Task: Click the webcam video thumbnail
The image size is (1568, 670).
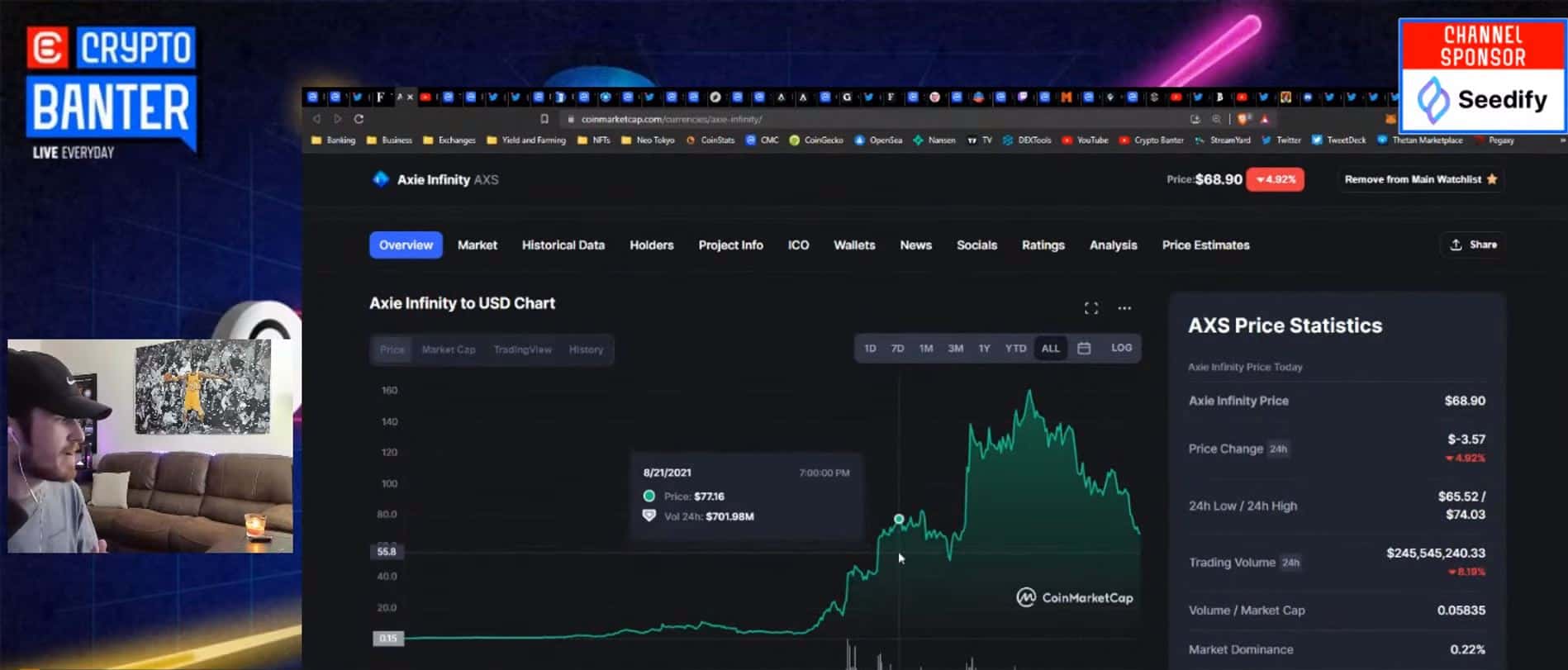Action: pyautogui.click(x=150, y=445)
